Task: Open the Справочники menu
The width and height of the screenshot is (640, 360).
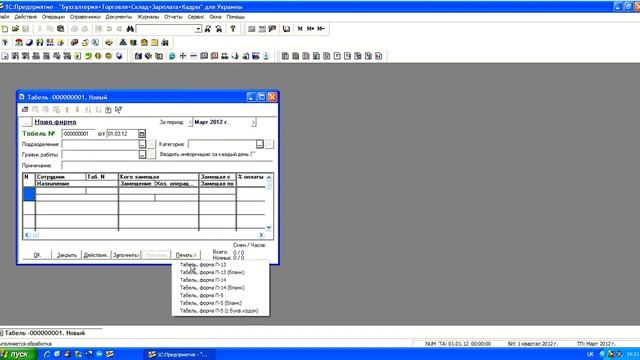Action: point(85,17)
